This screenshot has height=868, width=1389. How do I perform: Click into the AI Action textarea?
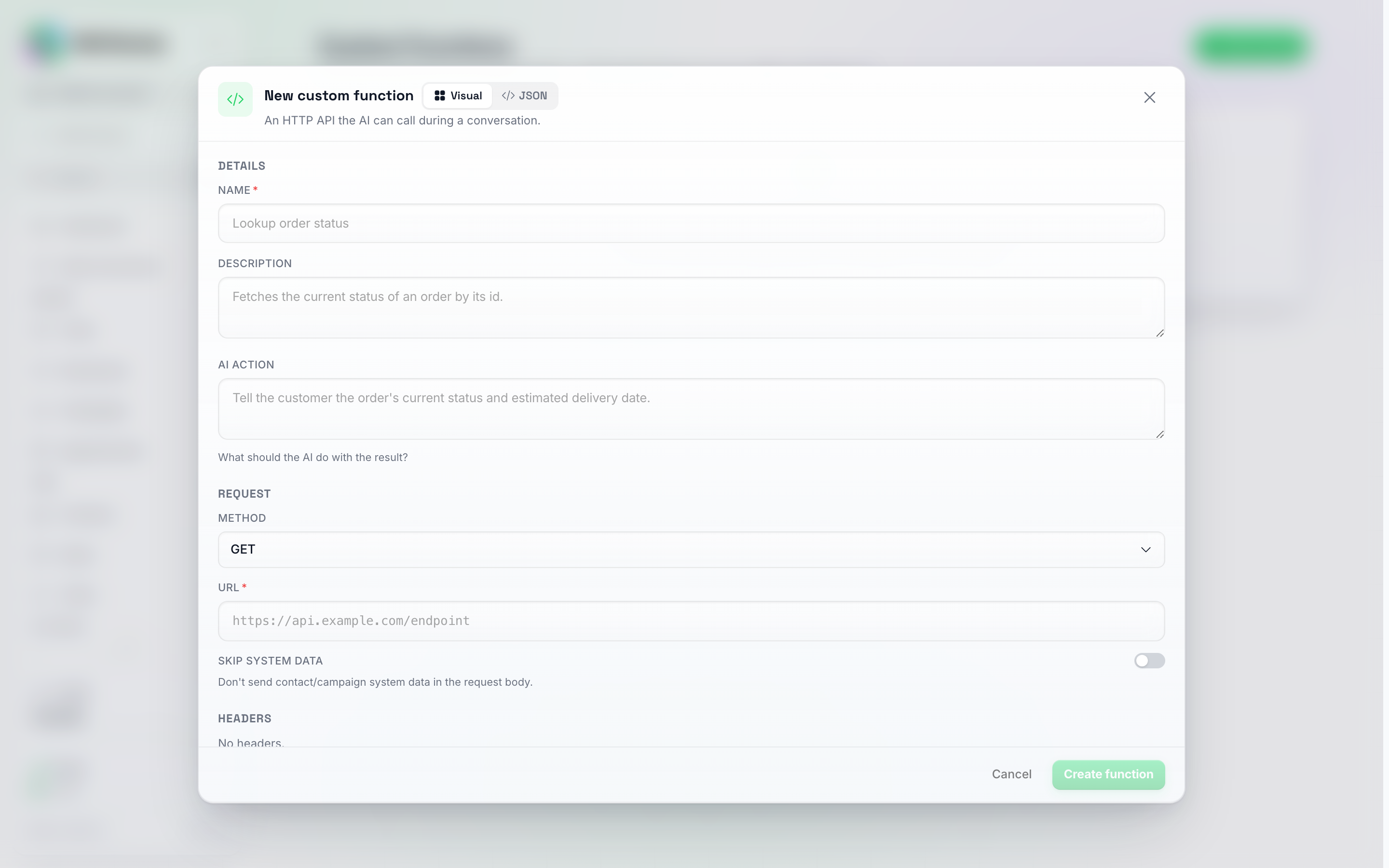click(x=691, y=409)
